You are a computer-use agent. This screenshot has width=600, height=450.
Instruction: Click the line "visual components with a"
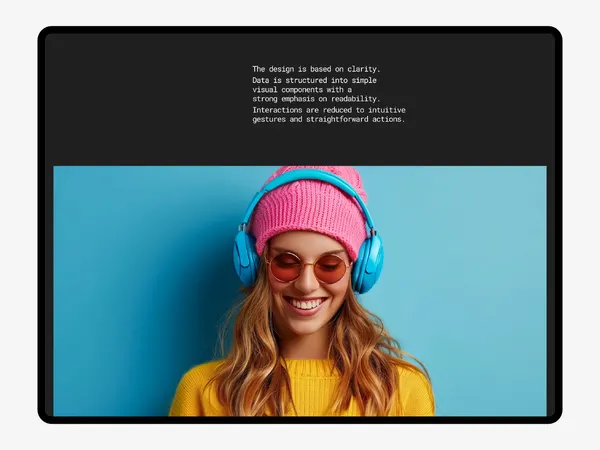click(x=302, y=90)
